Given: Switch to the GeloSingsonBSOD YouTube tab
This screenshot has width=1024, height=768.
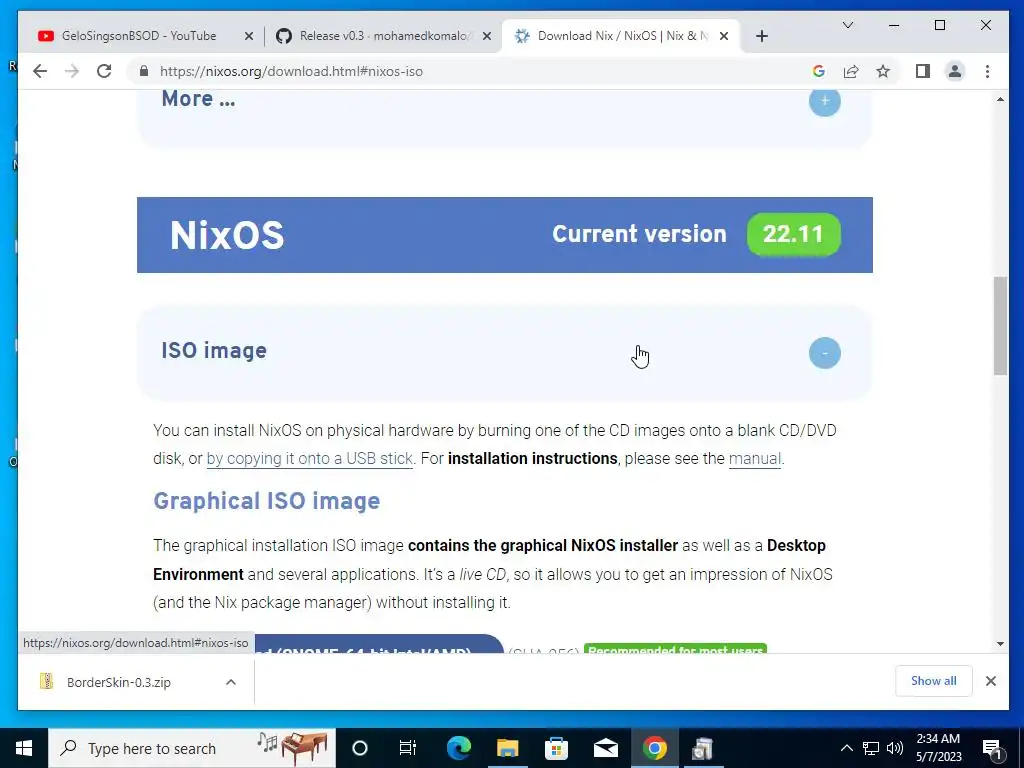Looking at the screenshot, I should click(x=138, y=36).
